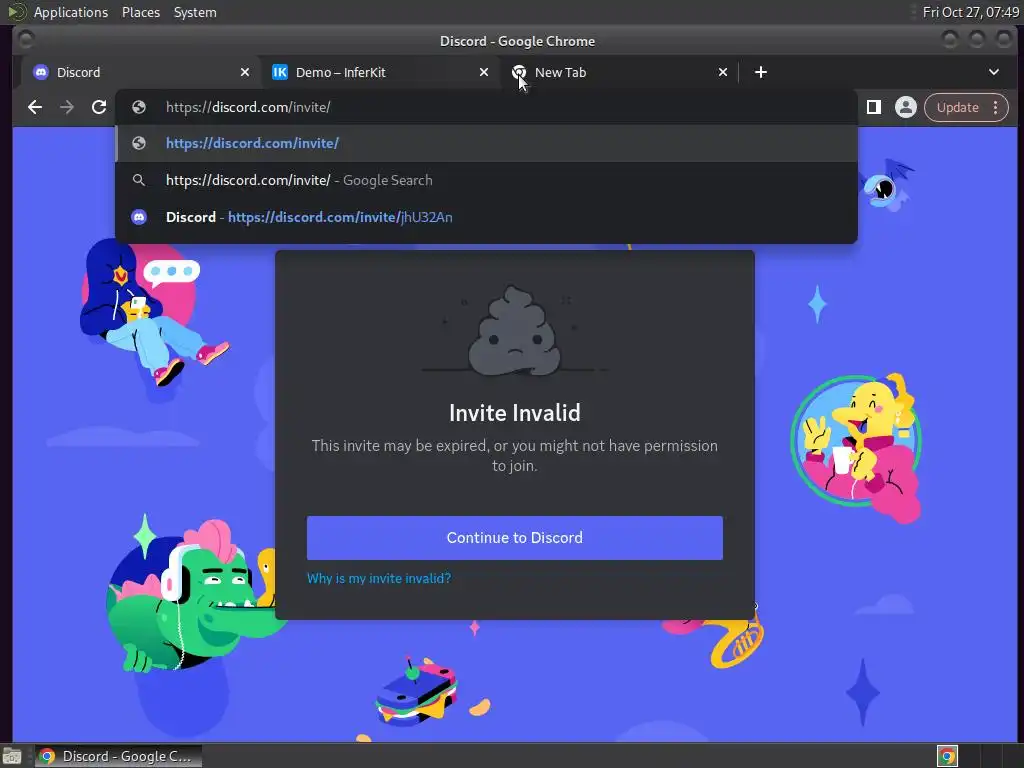Image resolution: width=1024 pixels, height=768 pixels.
Task: Select the first discord.com/invite/ suggestion
Action: 487,143
